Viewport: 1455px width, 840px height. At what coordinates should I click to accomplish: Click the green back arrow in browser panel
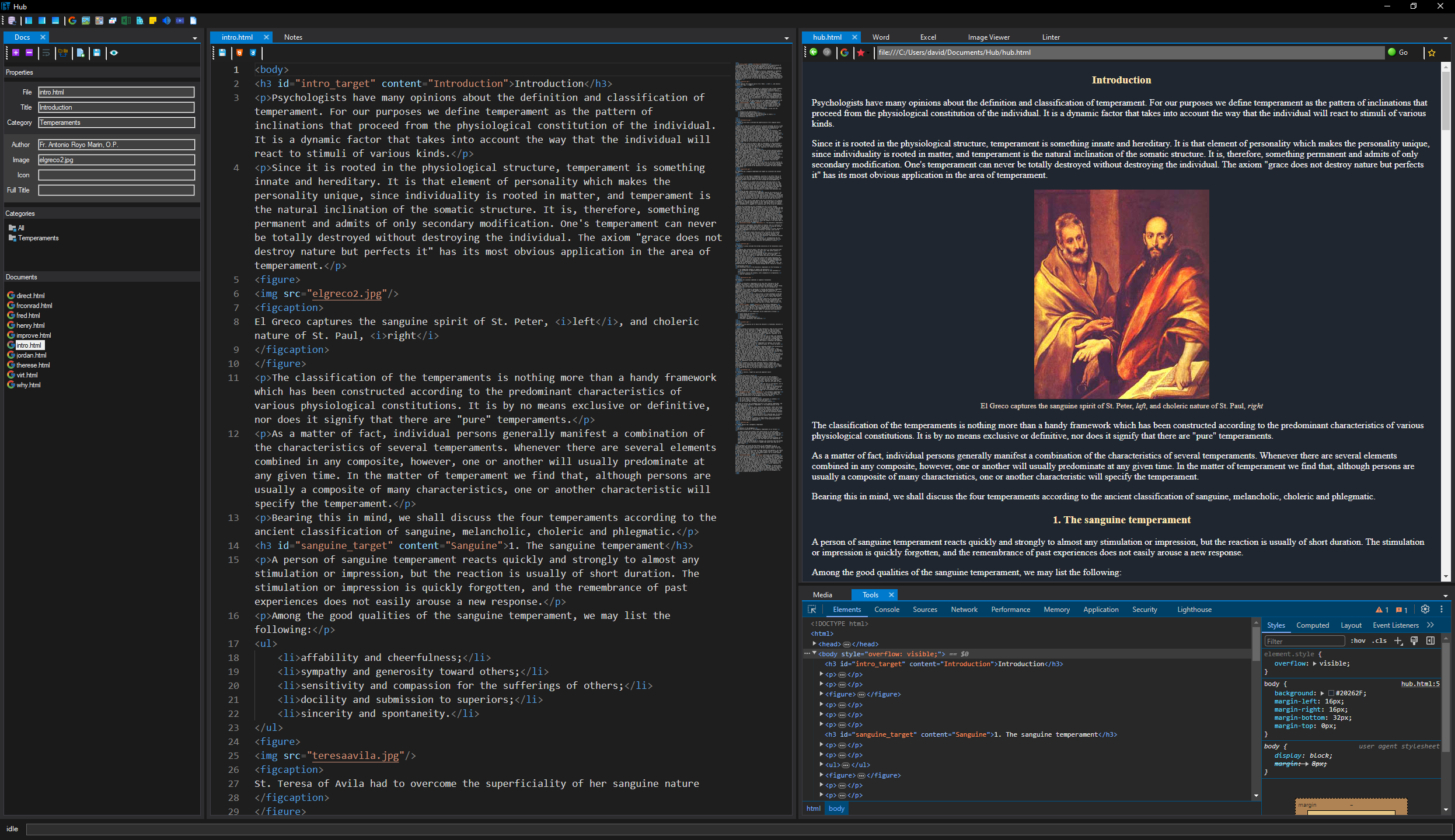click(x=813, y=52)
